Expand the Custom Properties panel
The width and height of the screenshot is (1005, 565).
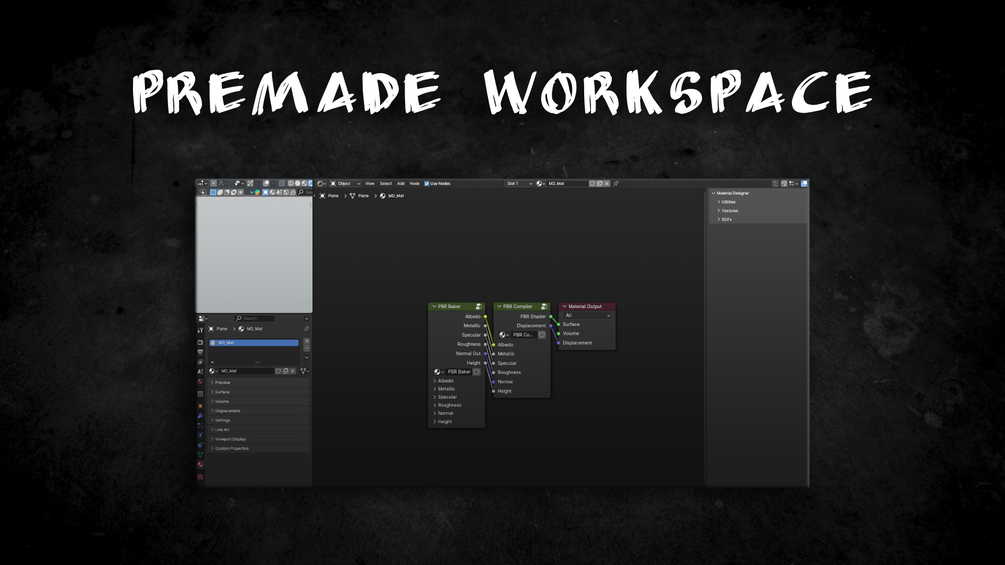[259, 449]
